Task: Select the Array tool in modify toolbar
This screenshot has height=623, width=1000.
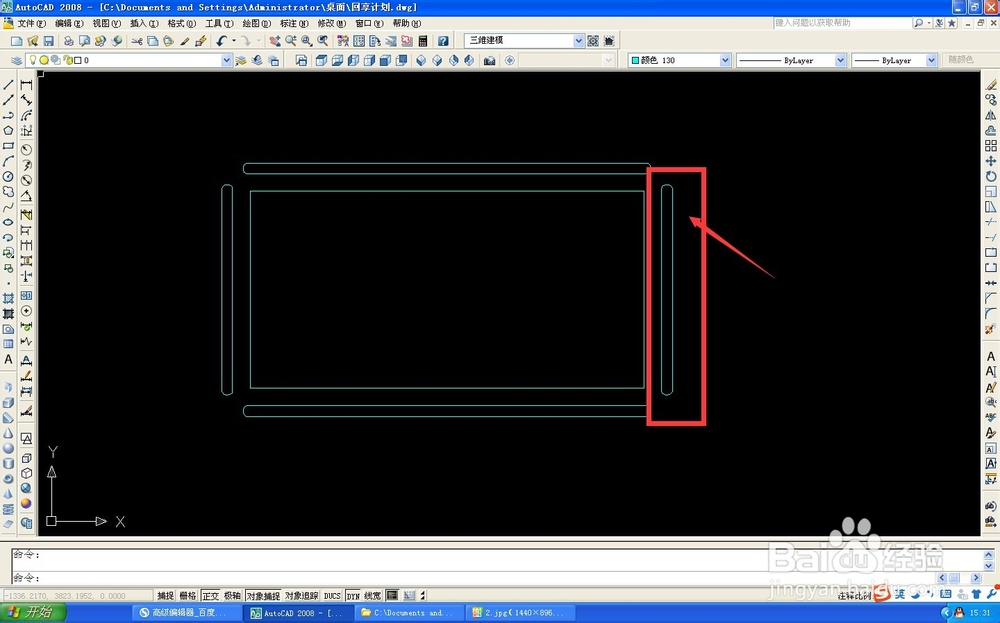Action: [990, 146]
